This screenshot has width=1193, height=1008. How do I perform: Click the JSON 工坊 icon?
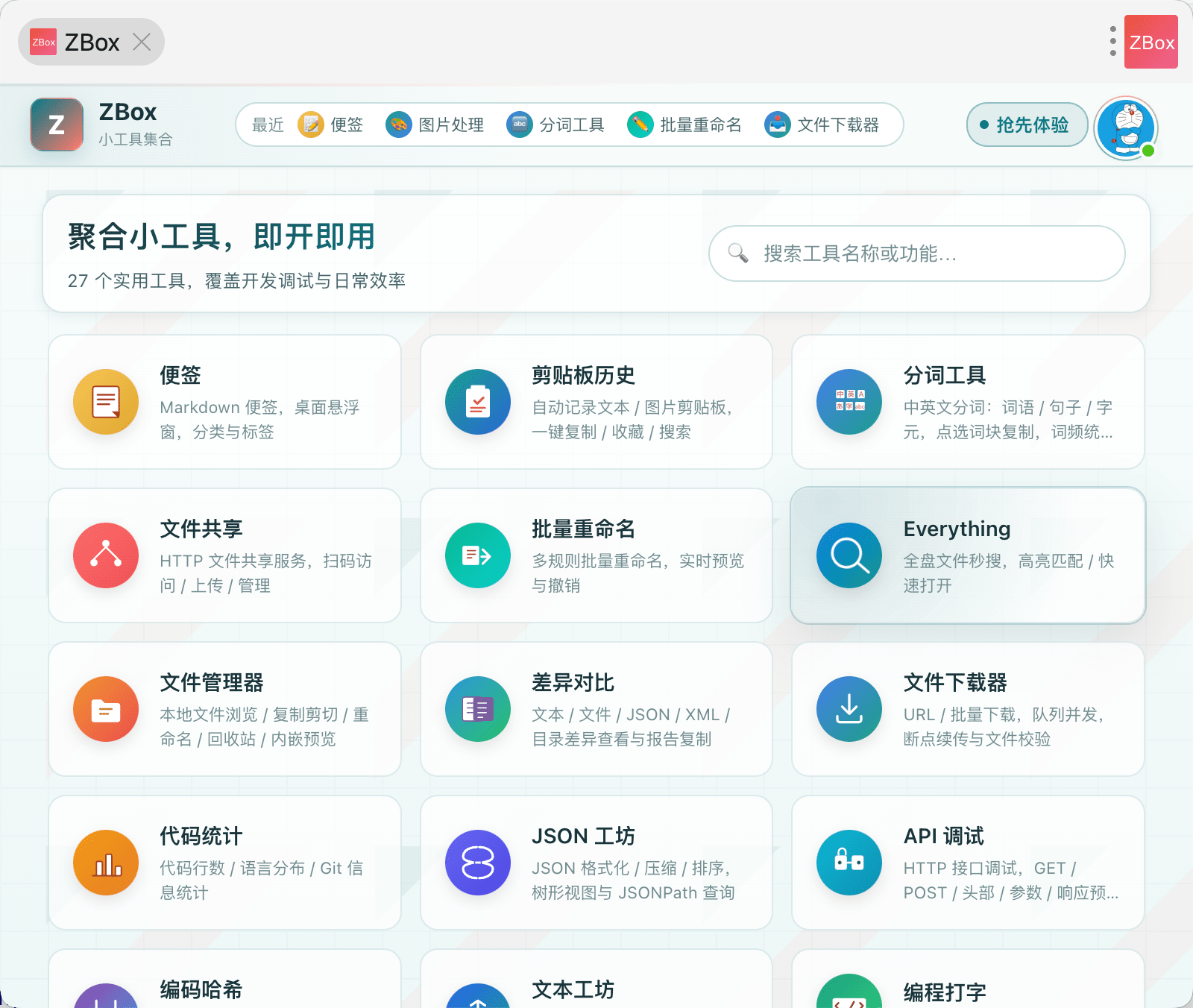[x=478, y=863]
